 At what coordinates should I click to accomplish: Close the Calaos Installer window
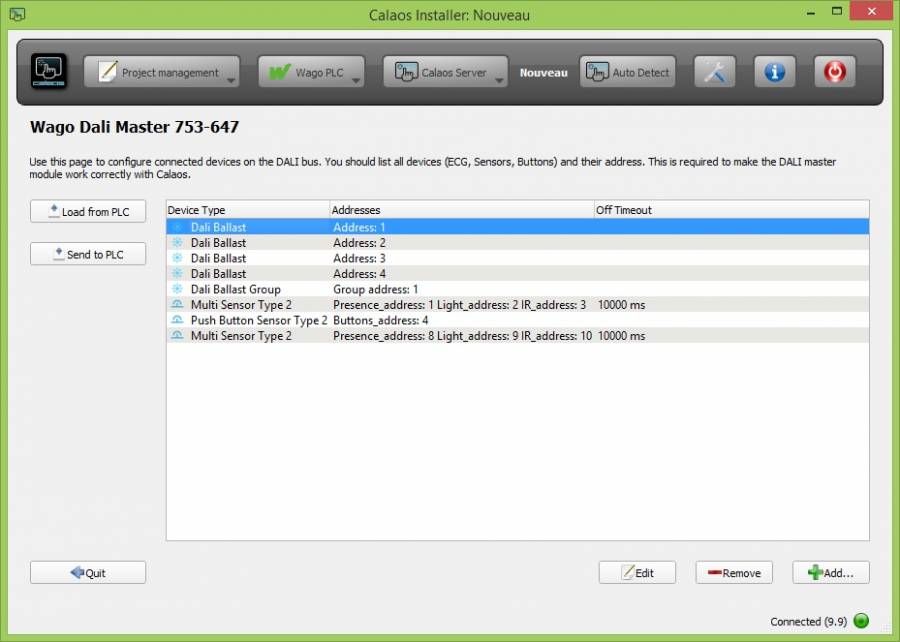(871, 11)
